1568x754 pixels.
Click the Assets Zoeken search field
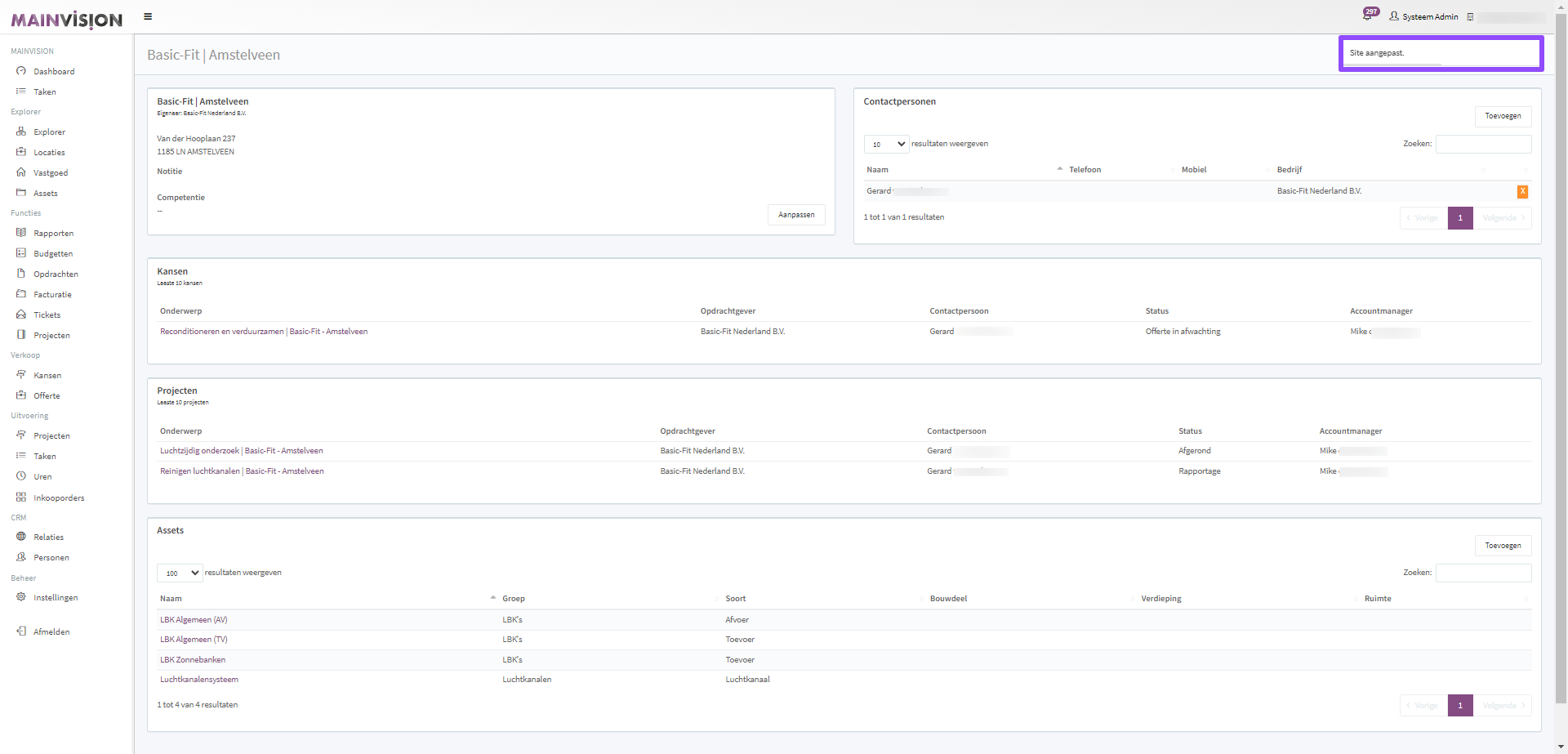tap(1483, 573)
